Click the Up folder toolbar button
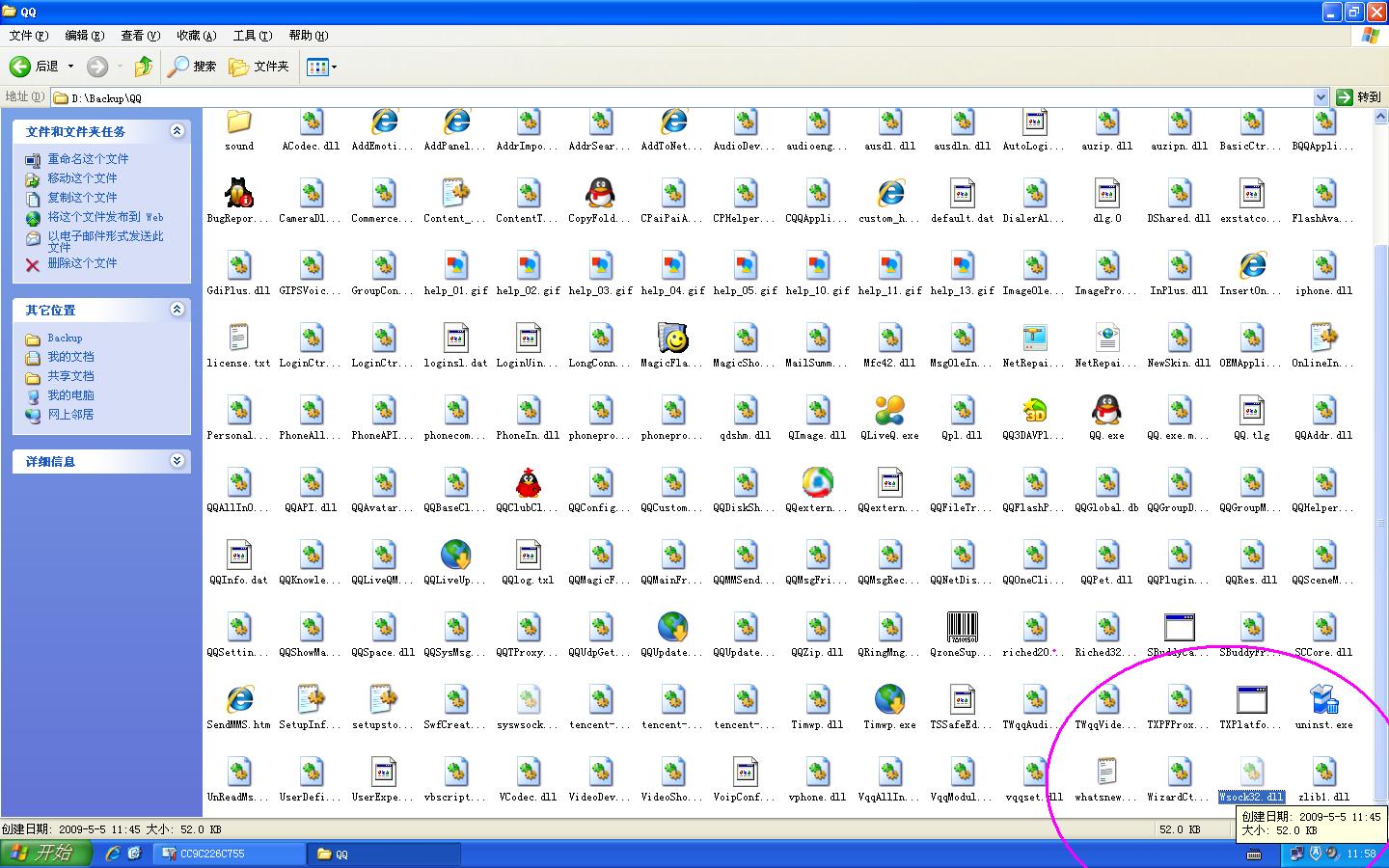This screenshot has height=868, width=1389. (144, 67)
